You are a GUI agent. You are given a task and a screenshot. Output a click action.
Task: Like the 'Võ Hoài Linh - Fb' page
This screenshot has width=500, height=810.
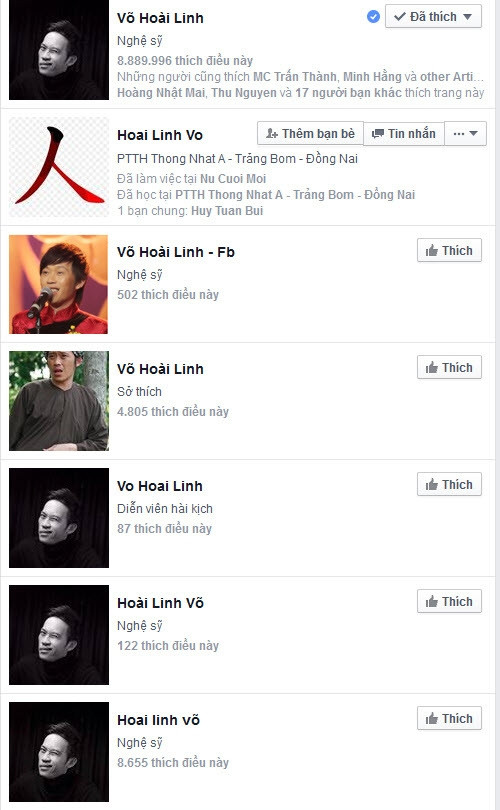(x=449, y=251)
